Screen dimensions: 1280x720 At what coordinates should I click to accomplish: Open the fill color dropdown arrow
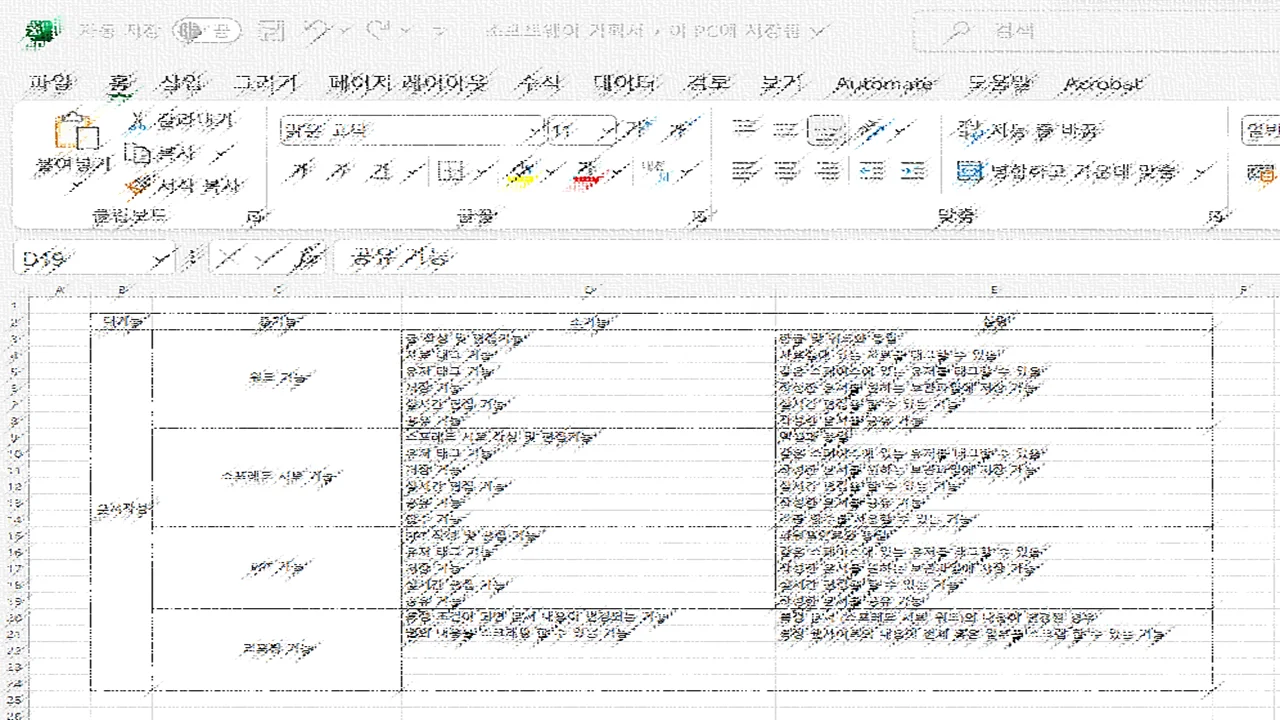(x=550, y=172)
